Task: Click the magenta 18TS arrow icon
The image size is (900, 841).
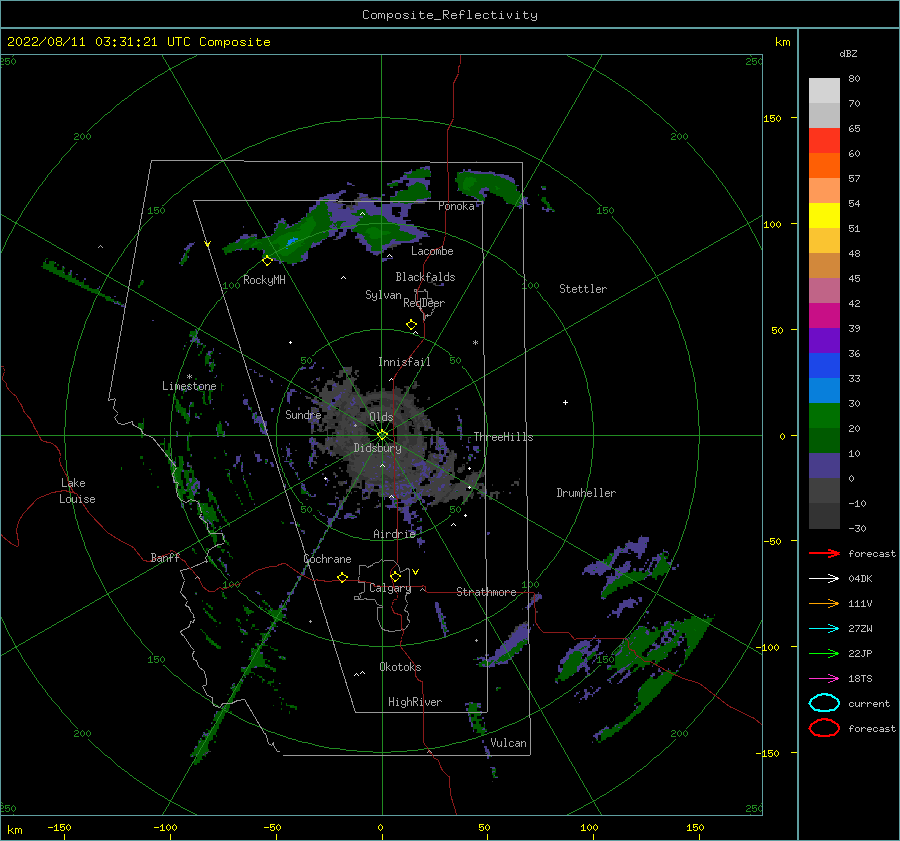Action: tap(824, 679)
